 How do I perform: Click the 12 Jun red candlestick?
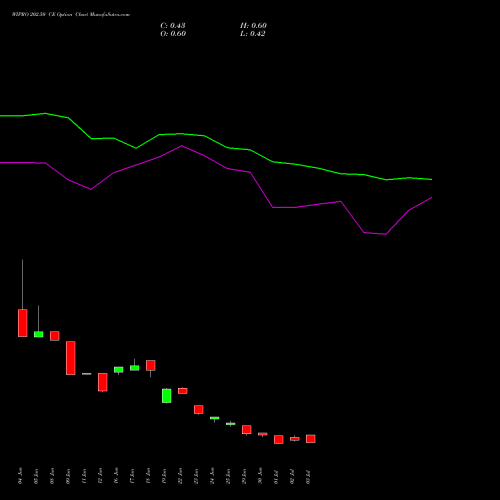tap(103, 382)
